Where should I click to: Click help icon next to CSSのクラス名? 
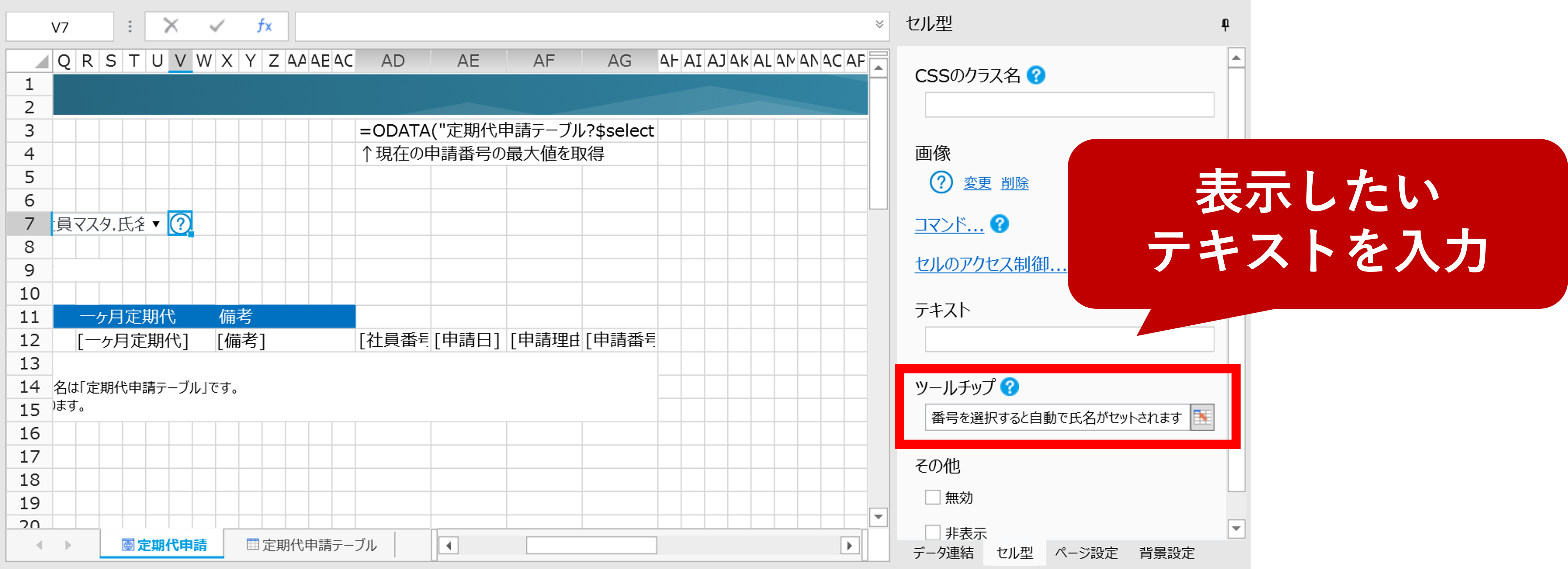(x=1035, y=76)
